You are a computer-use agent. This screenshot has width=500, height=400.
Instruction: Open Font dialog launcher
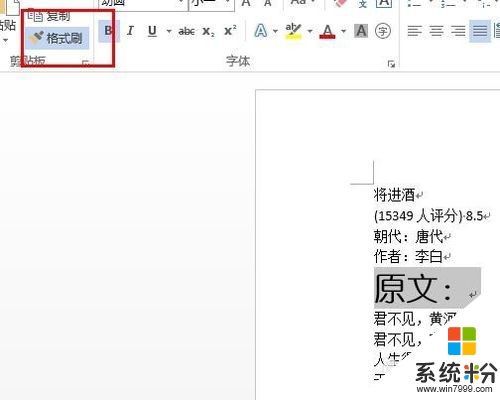click(391, 64)
